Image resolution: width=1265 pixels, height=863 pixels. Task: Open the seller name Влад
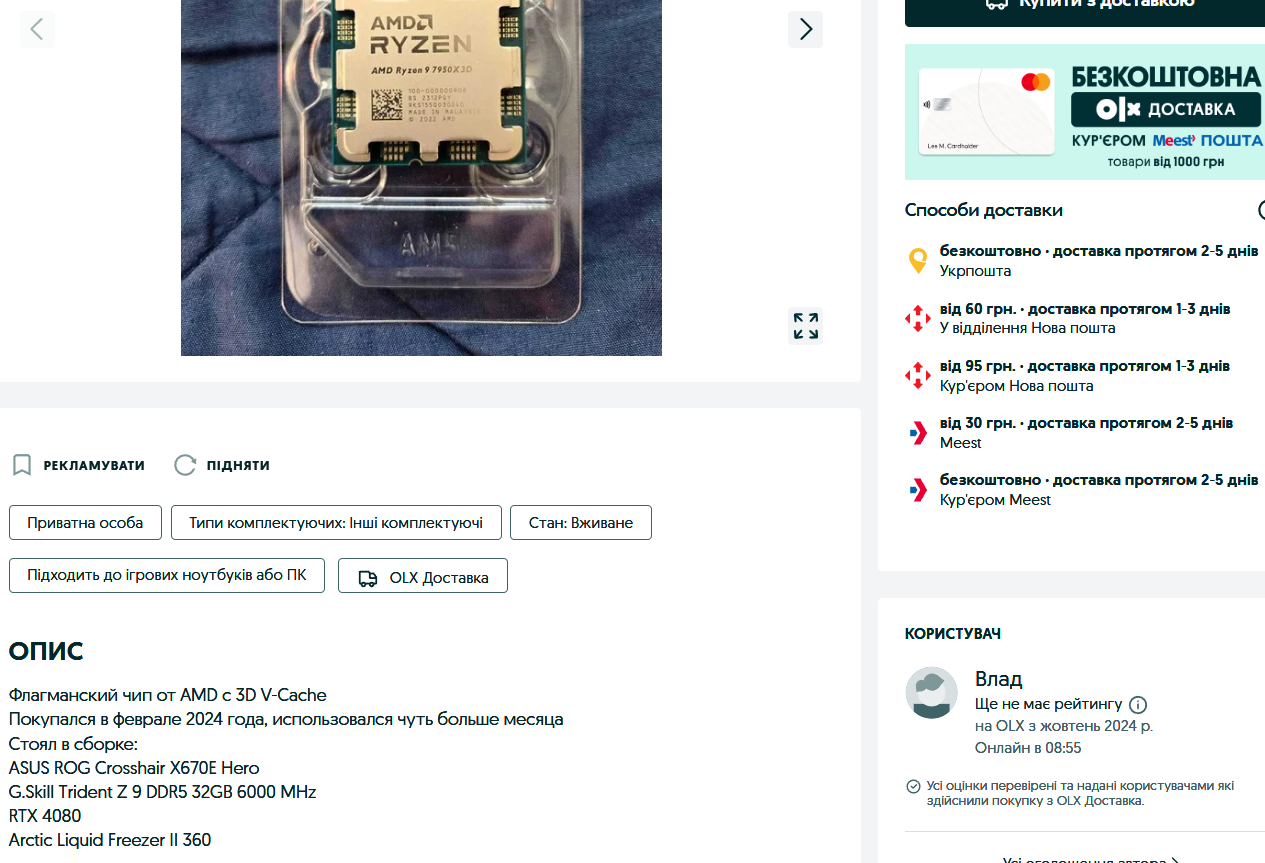pyautogui.click(x=998, y=679)
